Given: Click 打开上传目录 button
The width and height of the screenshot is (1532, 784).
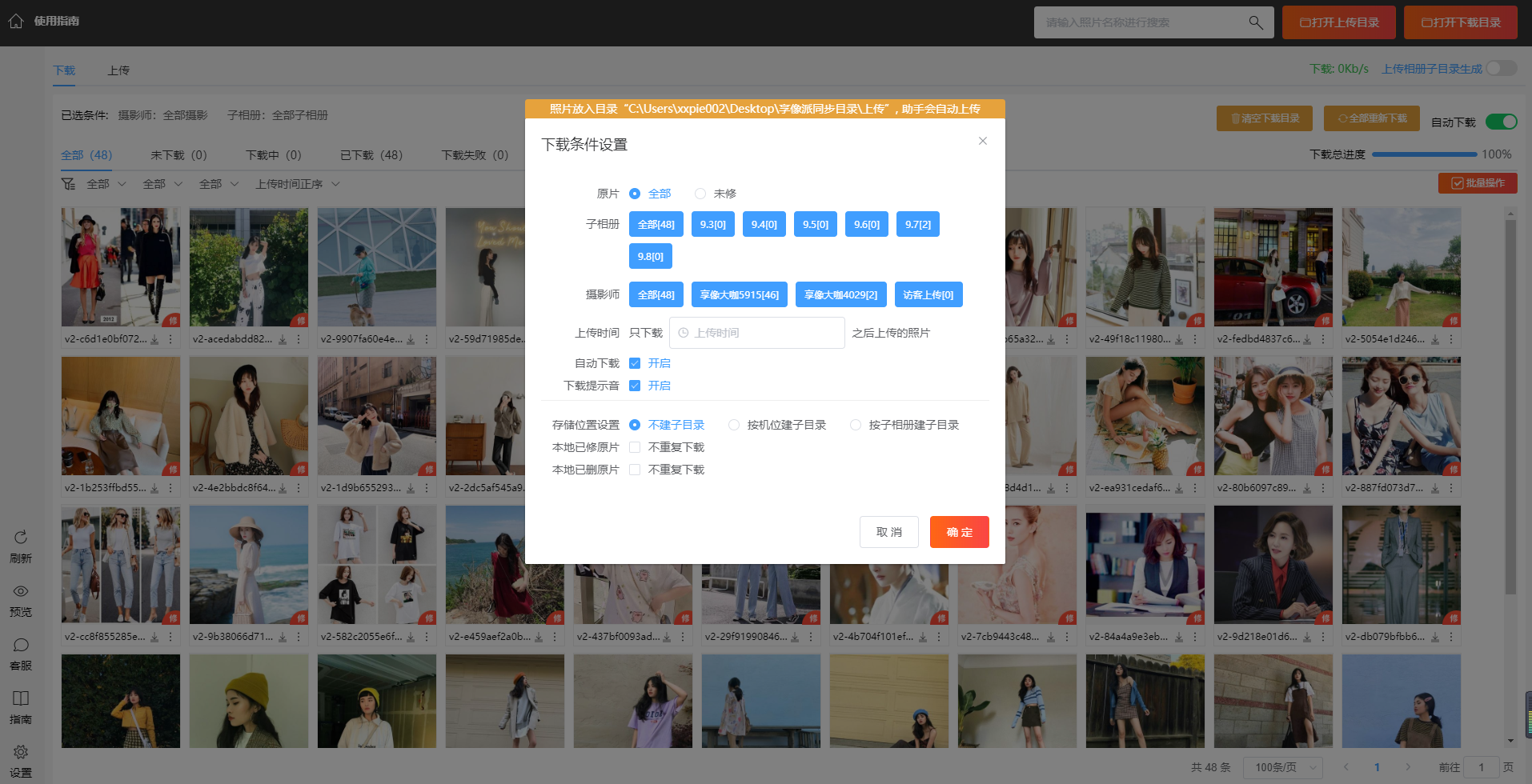Looking at the screenshot, I should (1339, 22).
